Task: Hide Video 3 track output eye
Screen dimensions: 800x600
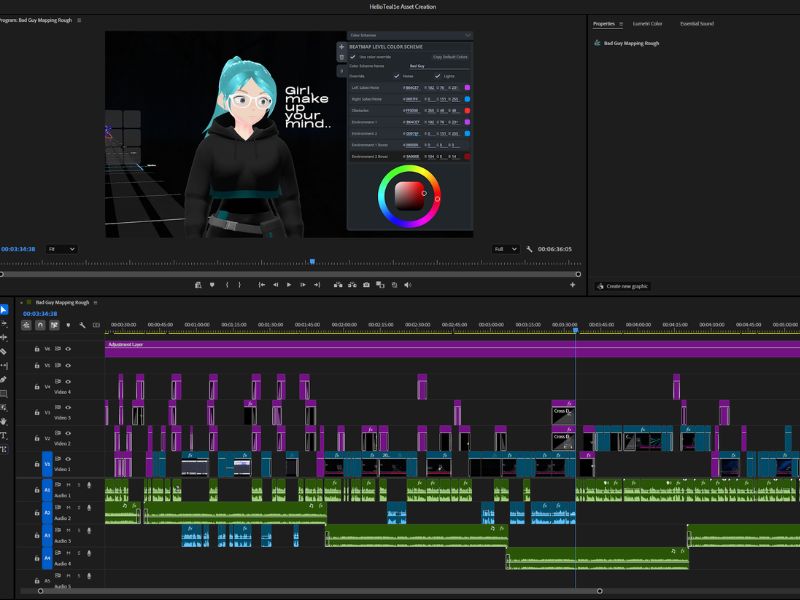Action: click(68, 407)
